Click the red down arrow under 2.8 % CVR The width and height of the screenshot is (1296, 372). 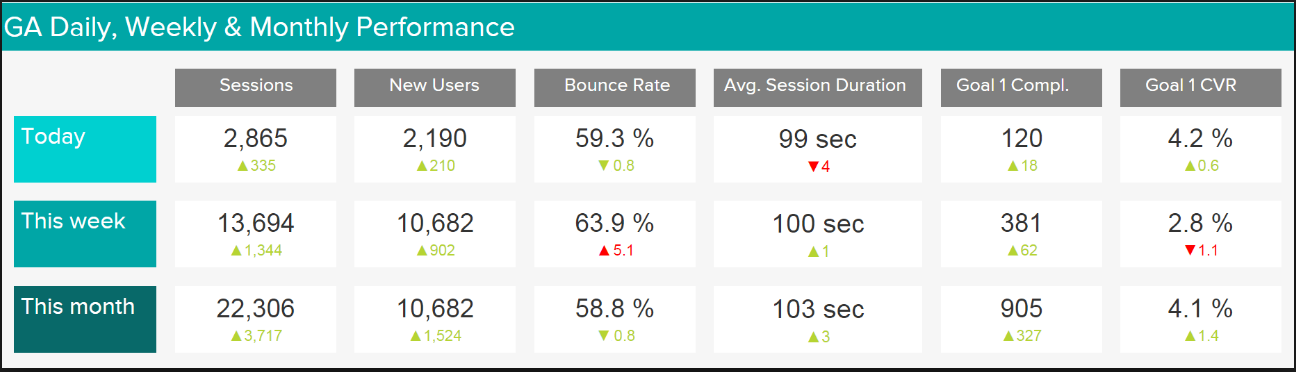[1189, 251]
